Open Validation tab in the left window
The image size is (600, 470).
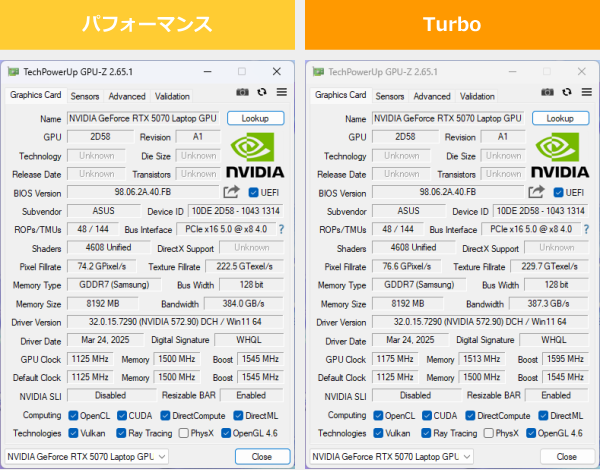coord(172,96)
